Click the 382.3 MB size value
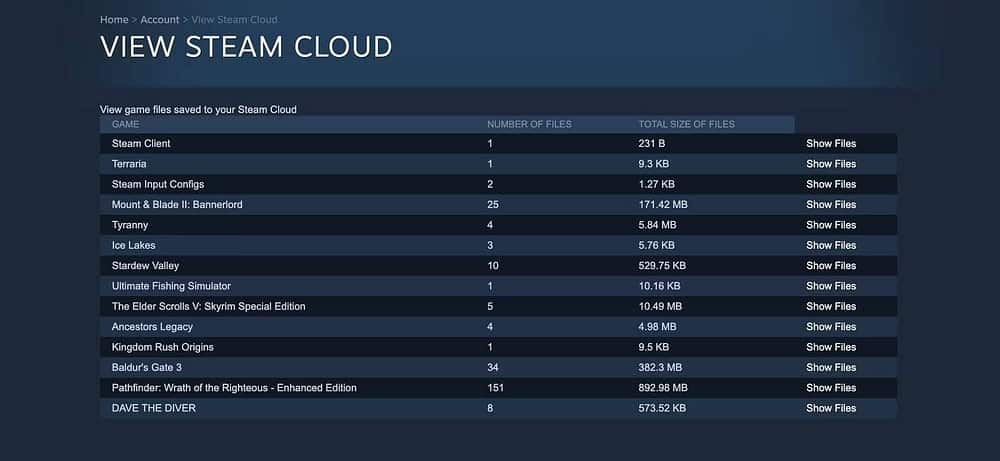Viewport: 1000px width, 461px height. click(x=660, y=368)
